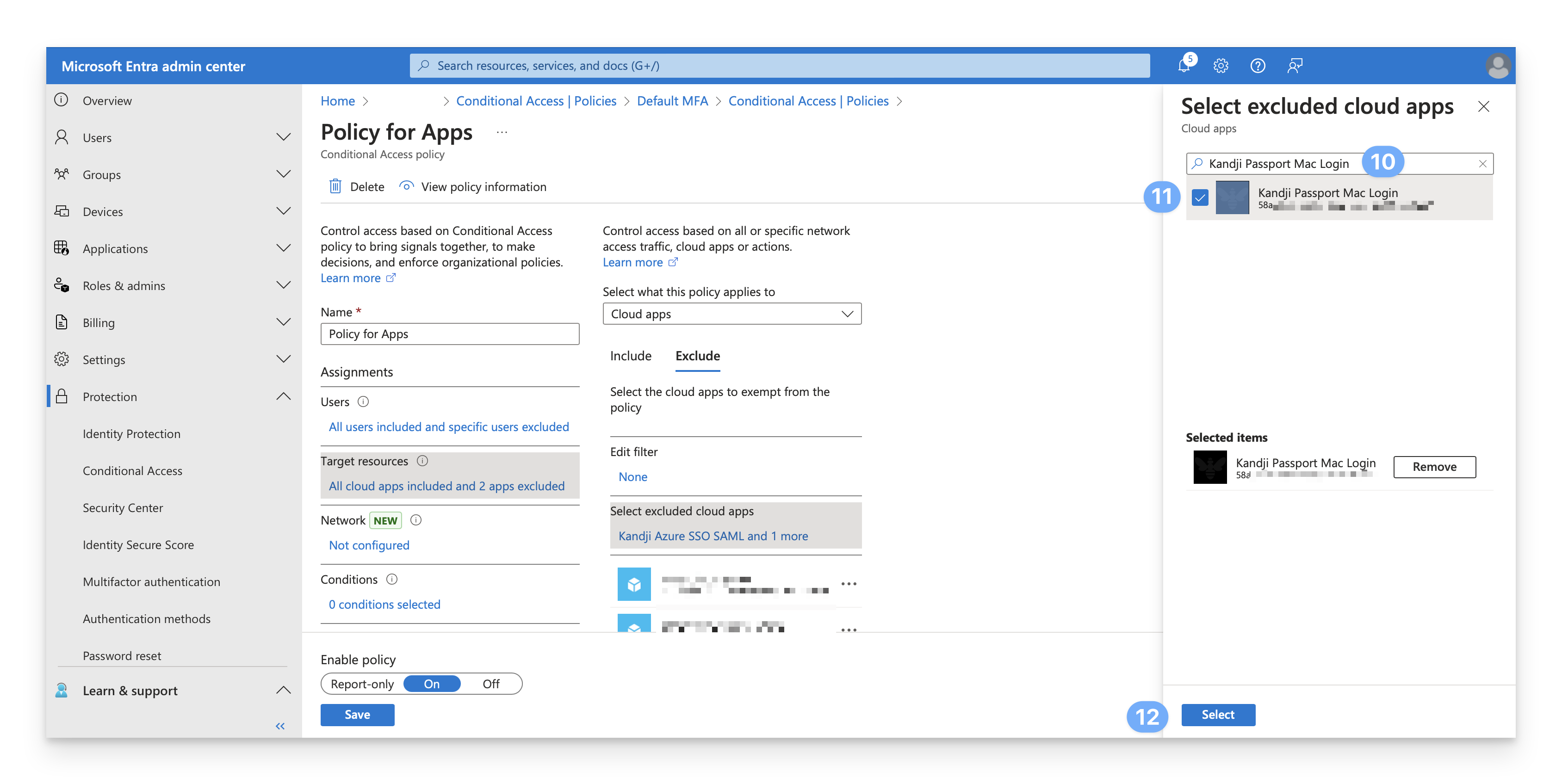Click the View policy information eye icon
Image resolution: width=1562 pixels, height=784 pixels.
click(x=406, y=186)
